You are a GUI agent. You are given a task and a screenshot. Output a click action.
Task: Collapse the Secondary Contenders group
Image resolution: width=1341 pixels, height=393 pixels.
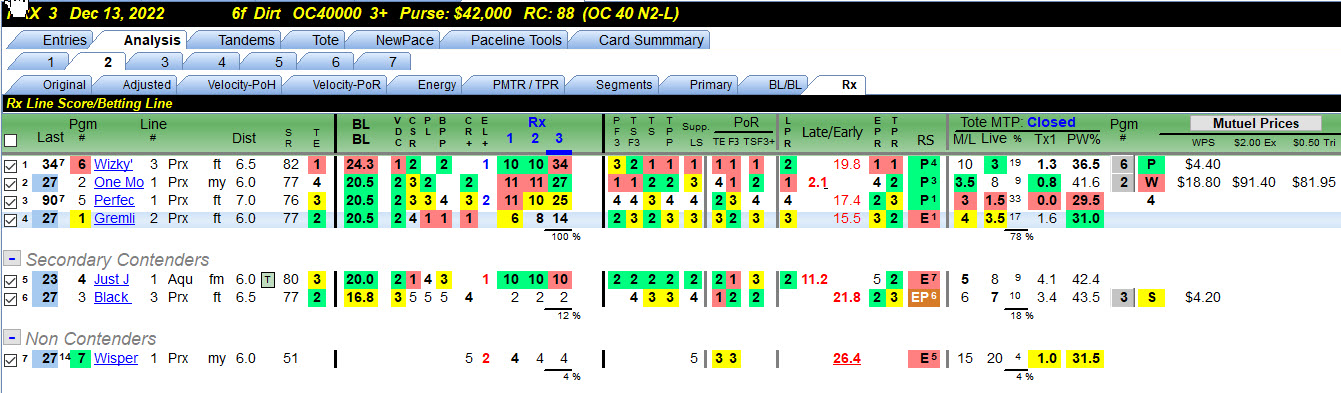pyautogui.click(x=12, y=260)
